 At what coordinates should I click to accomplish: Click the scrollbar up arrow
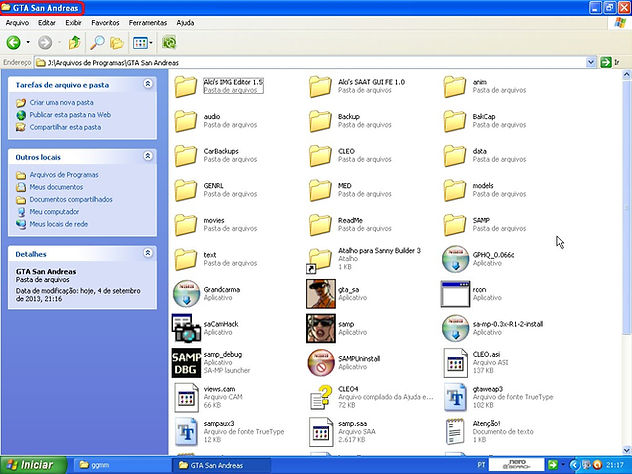627,74
